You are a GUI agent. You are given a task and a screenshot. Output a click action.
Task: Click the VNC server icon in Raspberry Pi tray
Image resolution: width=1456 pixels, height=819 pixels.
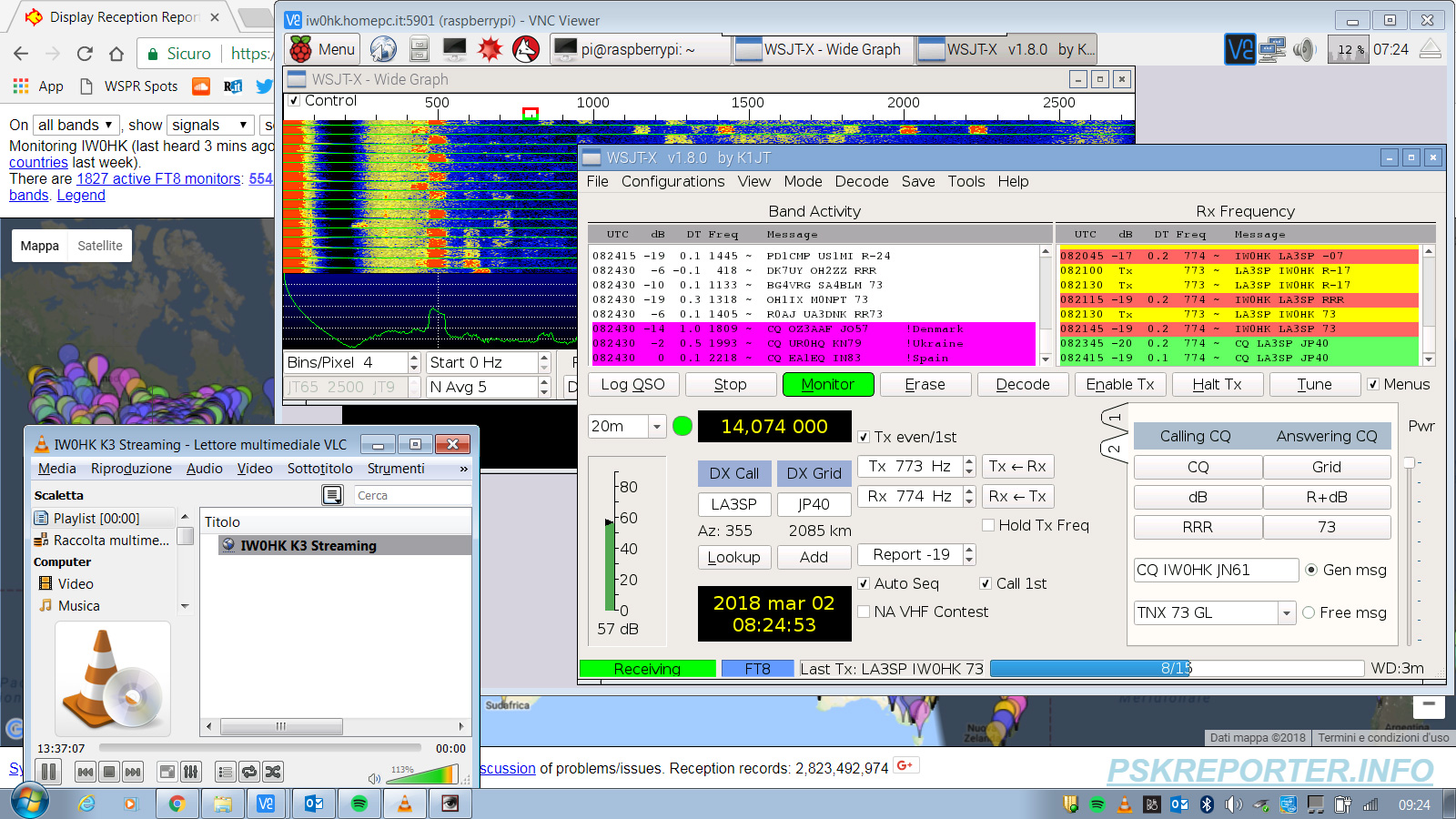pyautogui.click(x=1239, y=49)
